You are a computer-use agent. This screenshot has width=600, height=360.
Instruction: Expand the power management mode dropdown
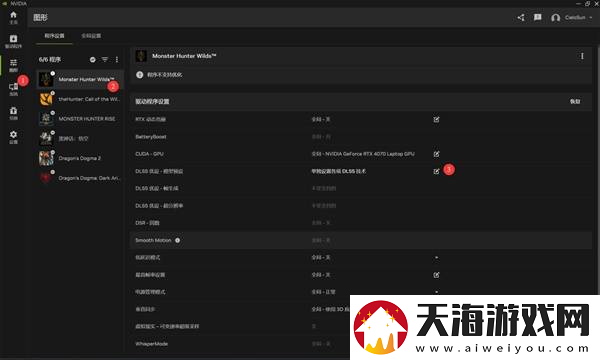436,292
